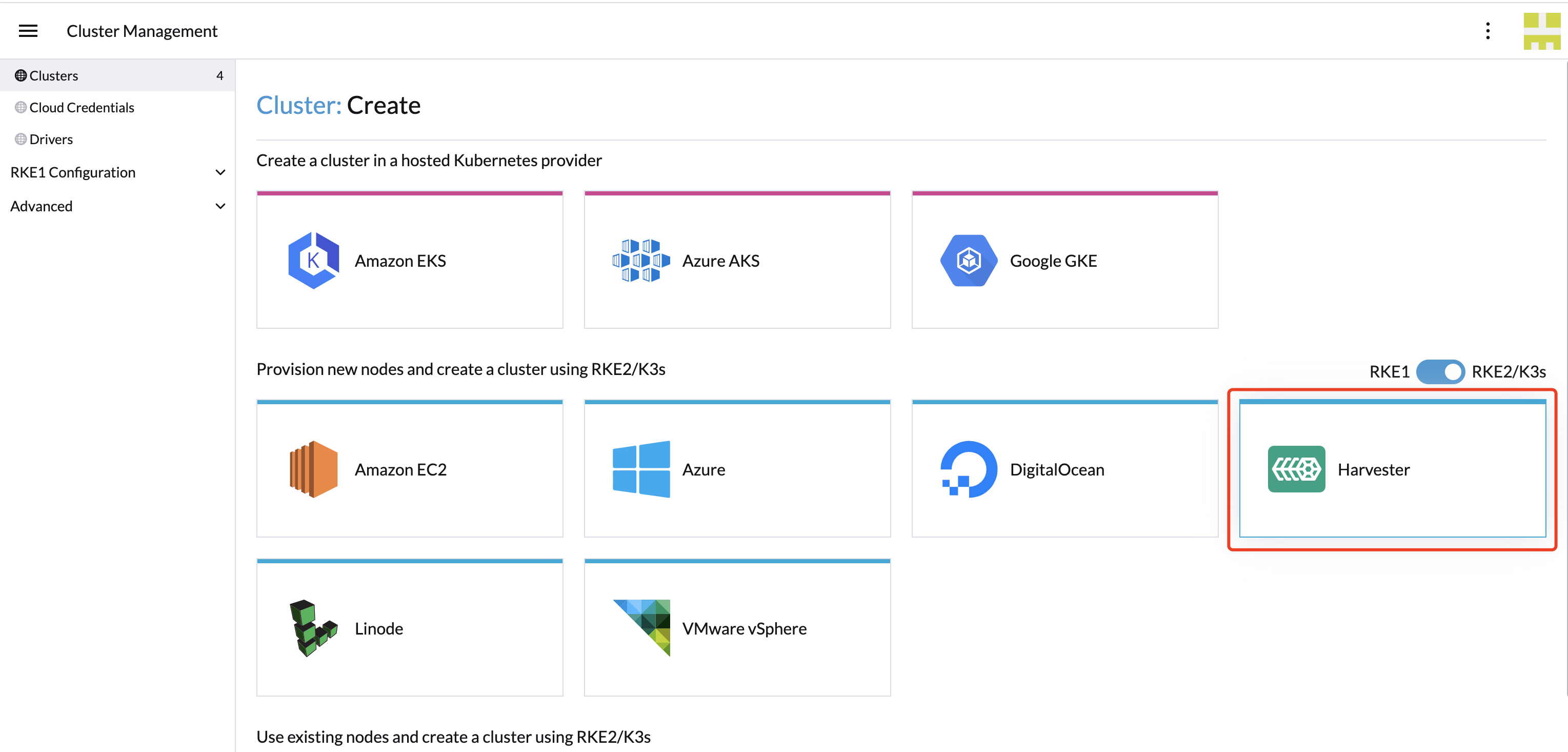
Task: Open the user avatar menu
Action: [x=1541, y=31]
